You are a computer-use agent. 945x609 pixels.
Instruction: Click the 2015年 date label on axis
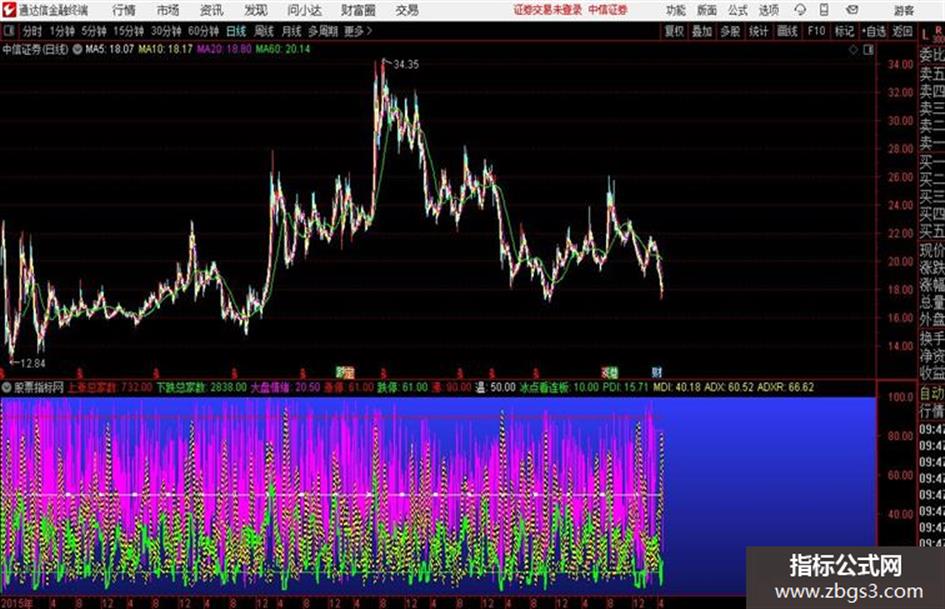tap(17, 603)
